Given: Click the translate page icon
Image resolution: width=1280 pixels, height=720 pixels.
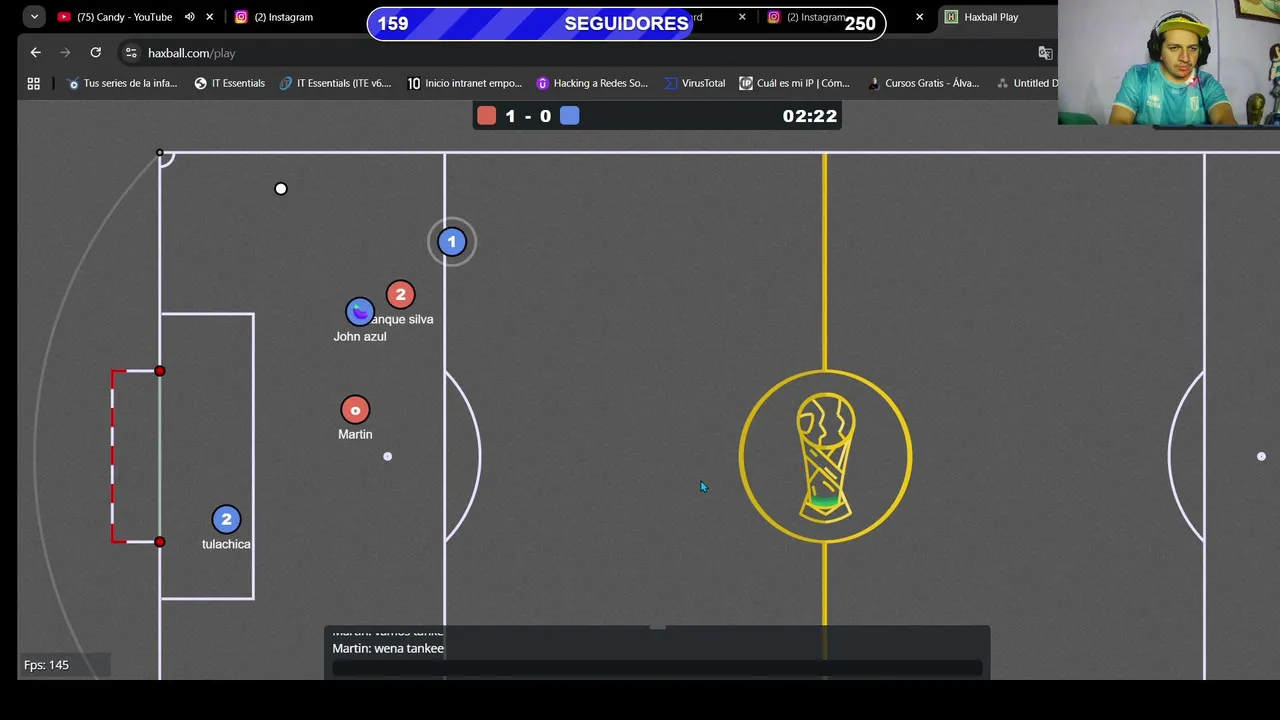Looking at the screenshot, I should (x=1045, y=53).
